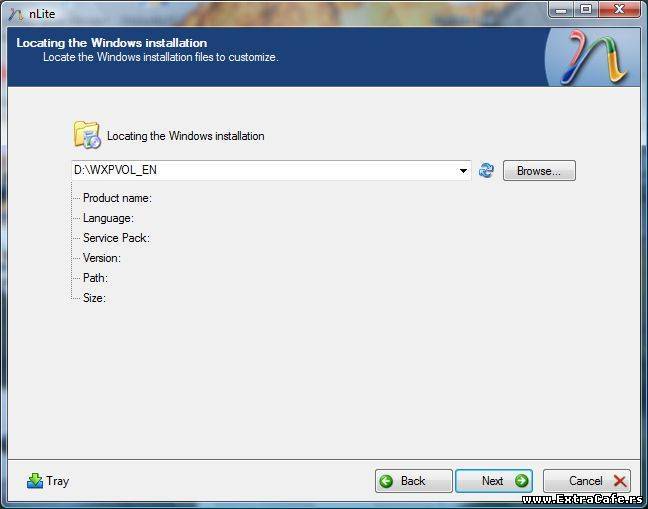Image resolution: width=648 pixels, height=509 pixels.
Task: Expand the installation path dropdown arrow
Action: 463,171
